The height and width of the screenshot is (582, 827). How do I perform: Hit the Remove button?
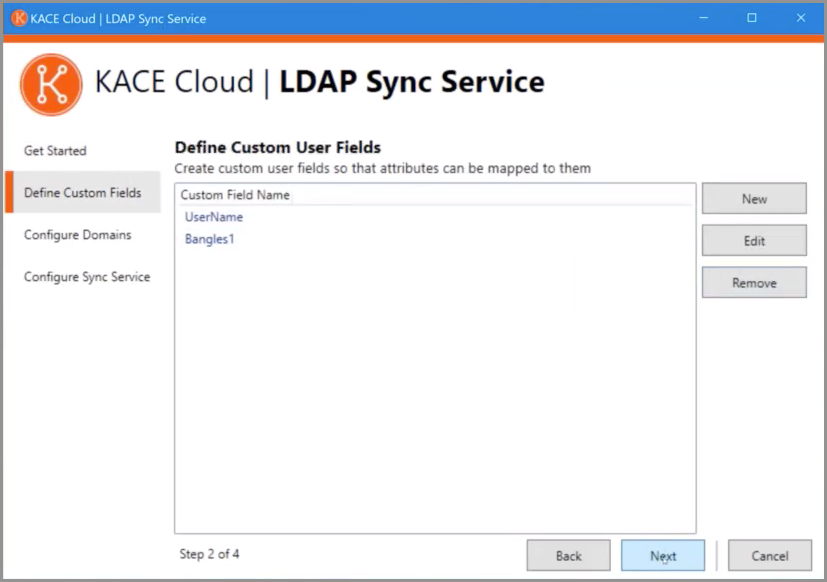[x=754, y=283]
